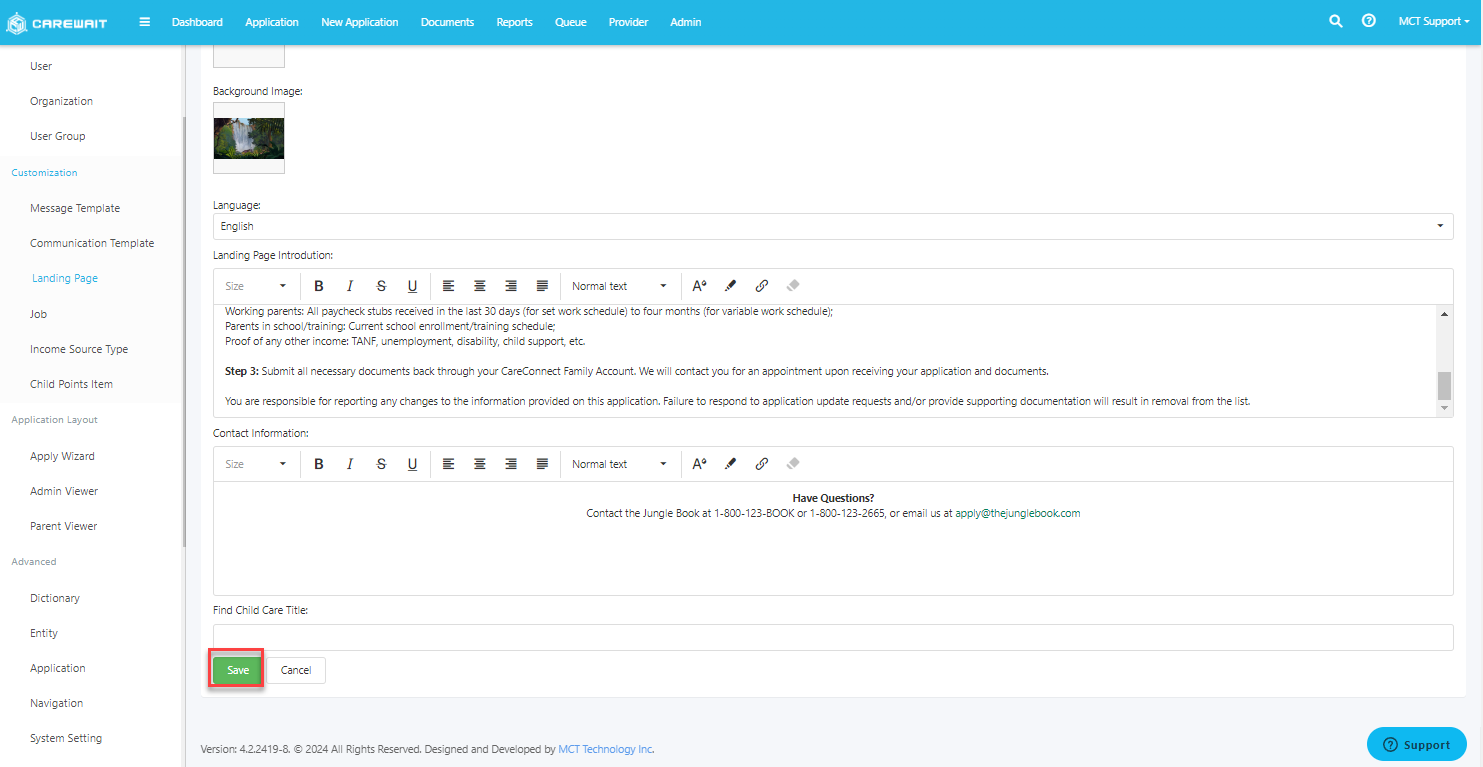Image resolution: width=1483 pixels, height=767 pixels.
Task: Open Size dropdown in Landing Page Introduction toolbar
Action: [256, 286]
